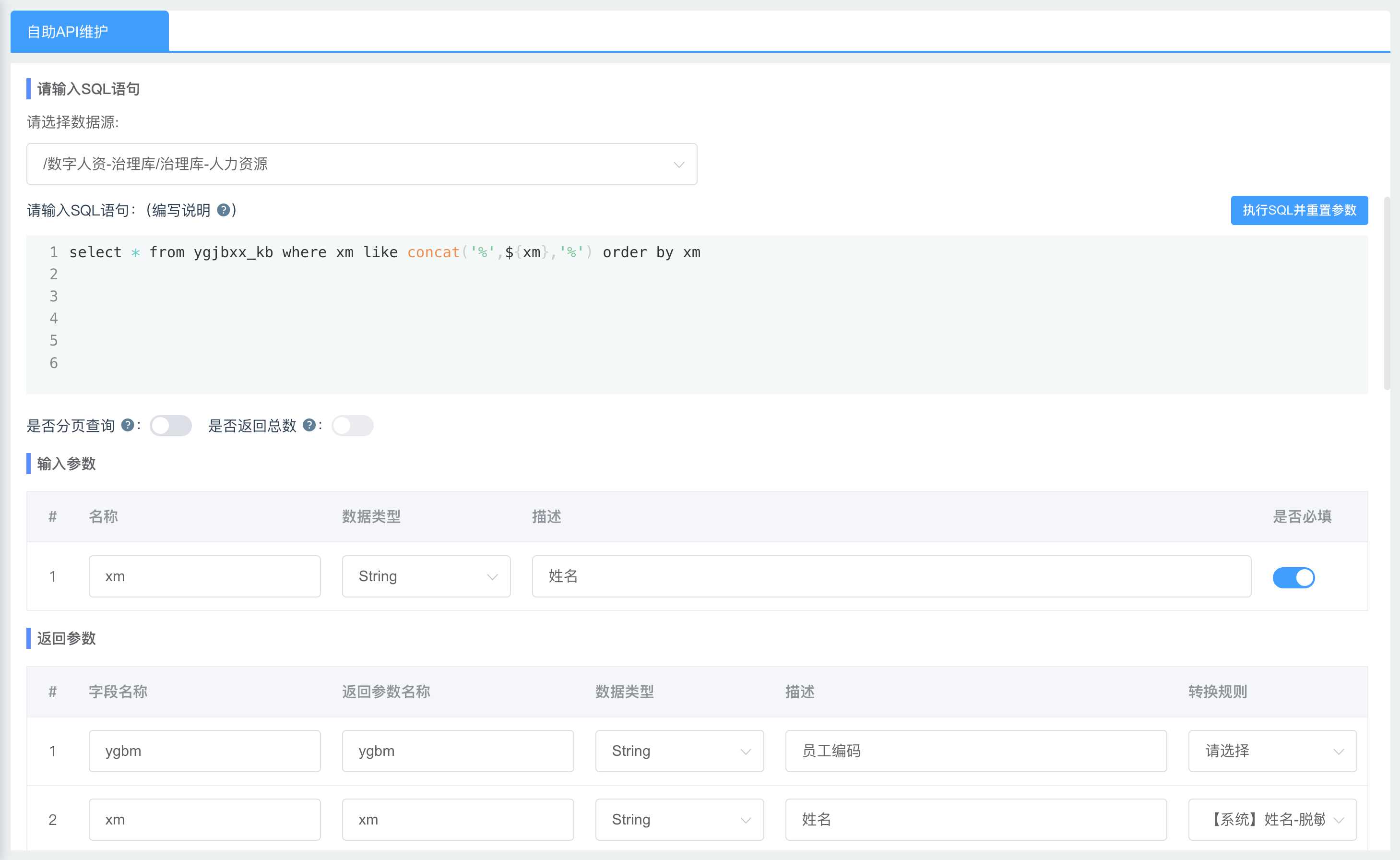Click the 返回参数名称 column header
This screenshot has width=1400, height=860.
[x=386, y=692]
